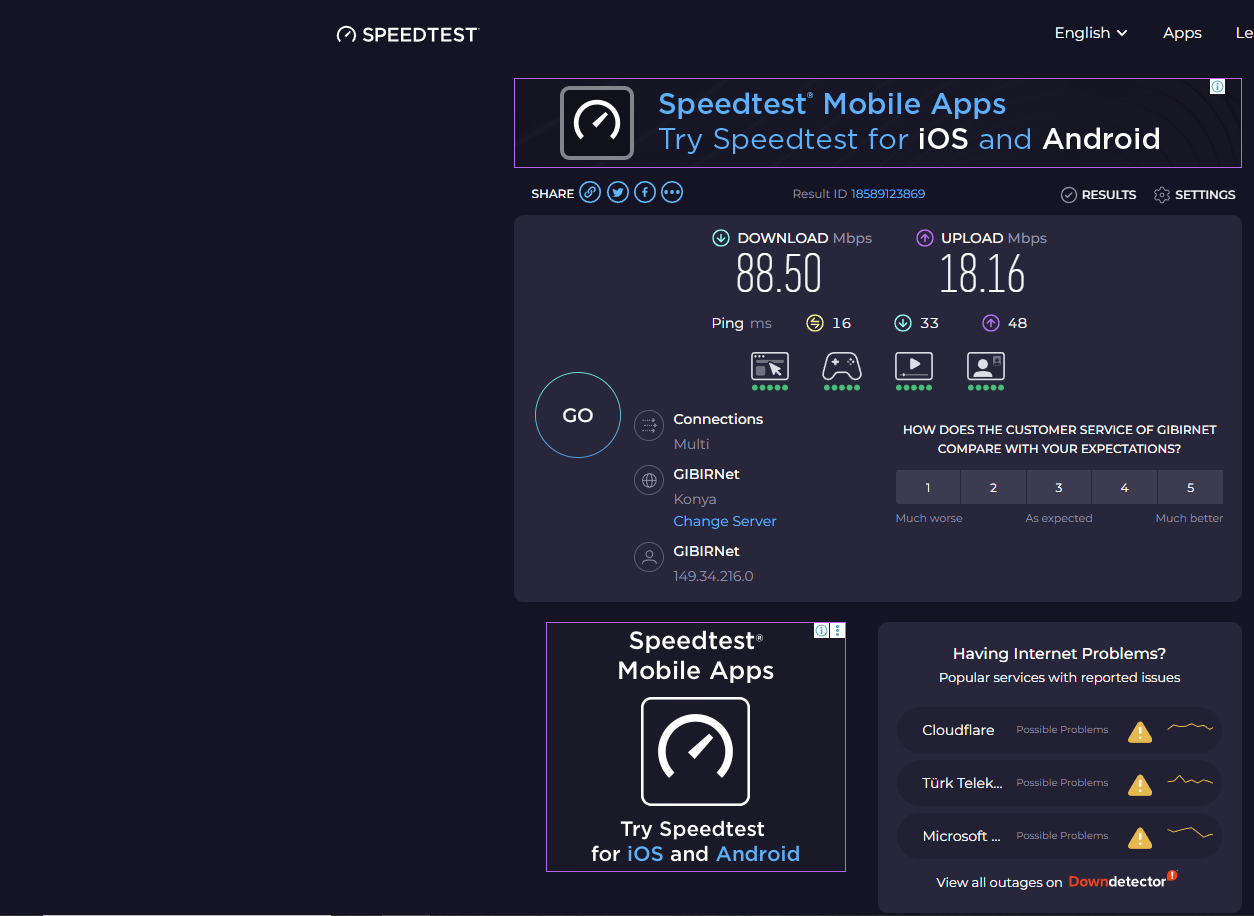
Task: Click the upload arrow icon beside UPLOAD
Action: coord(924,238)
